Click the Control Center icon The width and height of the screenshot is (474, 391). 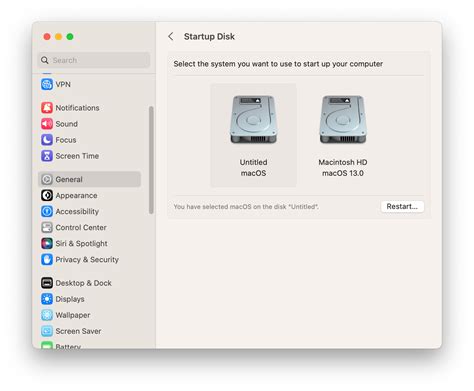tap(47, 227)
